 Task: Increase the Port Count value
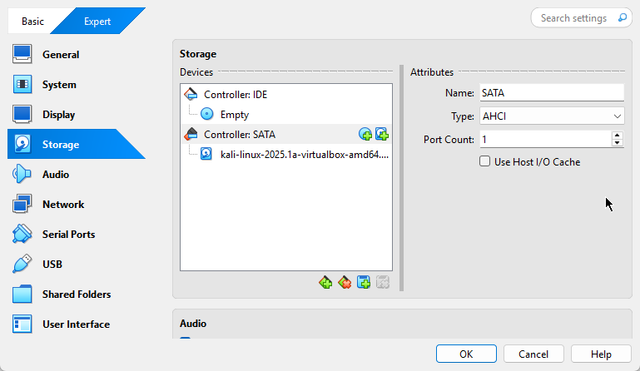coord(617,136)
